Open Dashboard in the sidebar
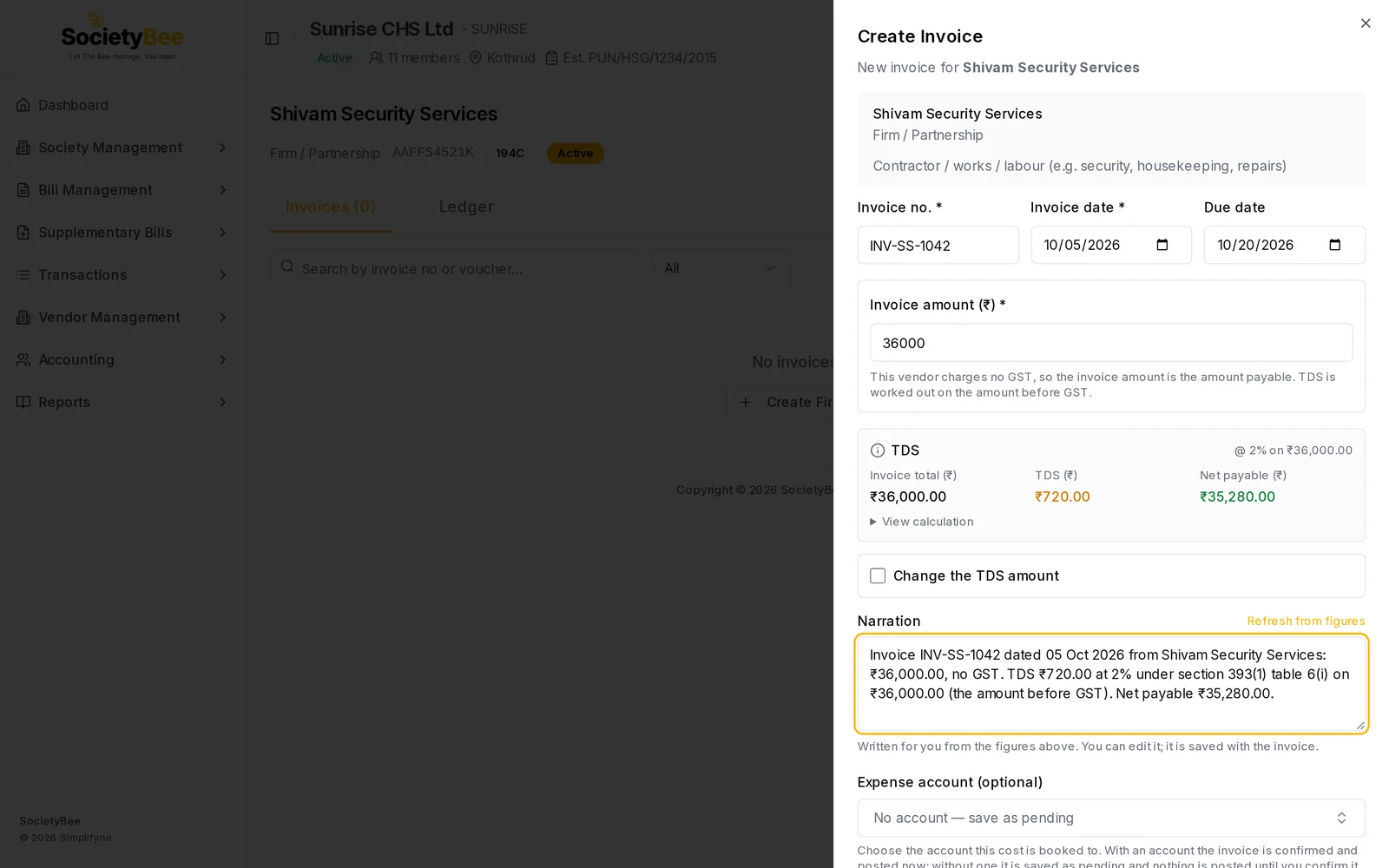The image size is (1389, 868). click(122, 105)
